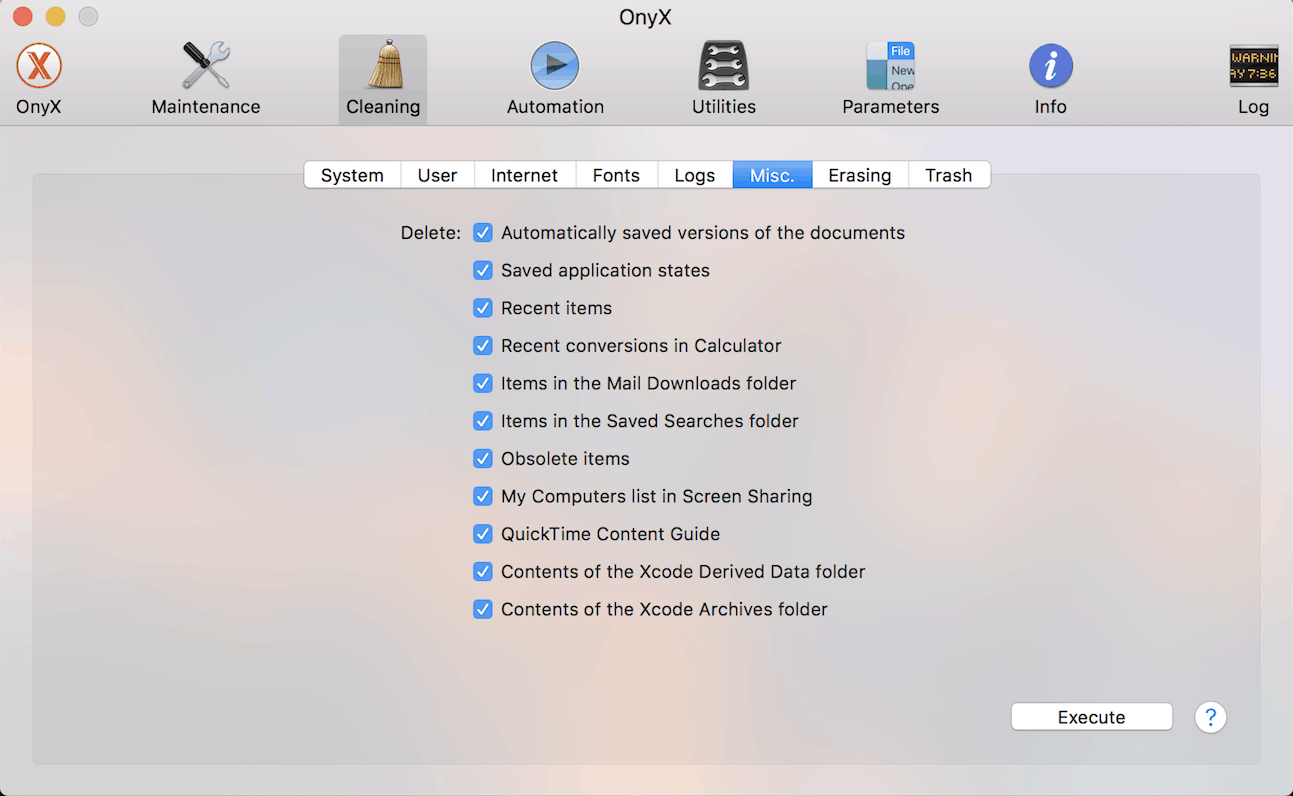Open help with the question mark button

tap(1210, 717)
